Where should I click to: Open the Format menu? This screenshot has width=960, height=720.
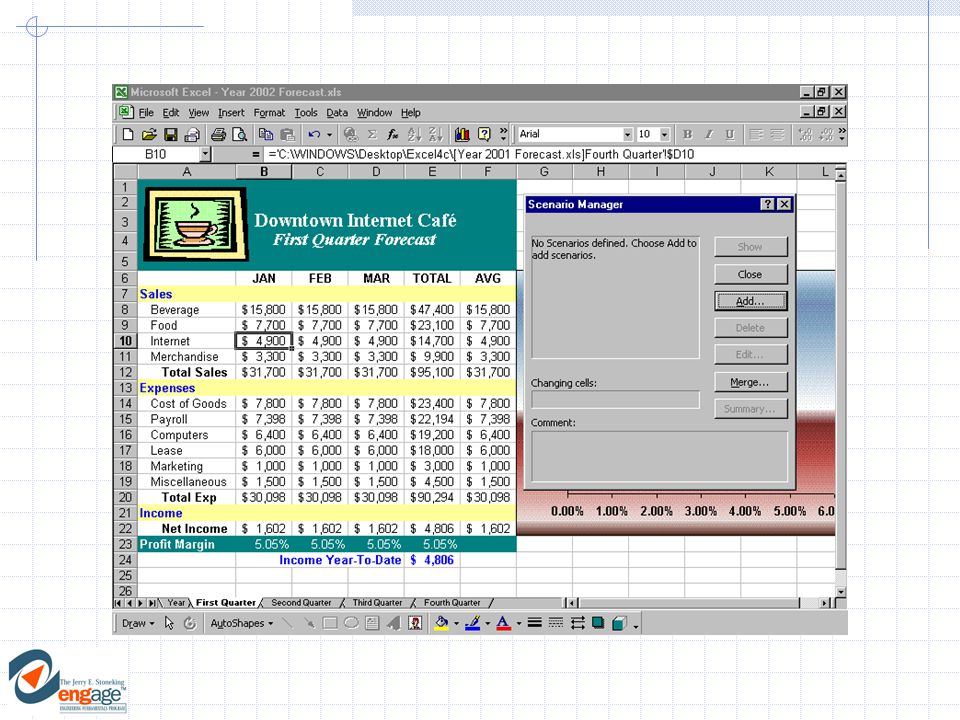(269, 113)
